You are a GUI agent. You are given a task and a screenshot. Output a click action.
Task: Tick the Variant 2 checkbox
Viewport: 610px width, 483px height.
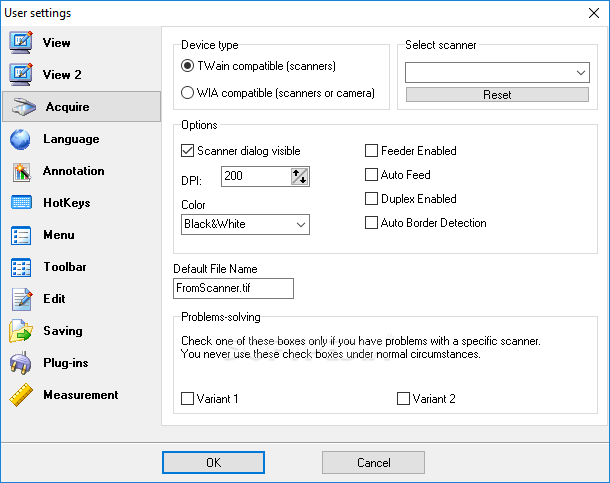(x=403, y=399)
